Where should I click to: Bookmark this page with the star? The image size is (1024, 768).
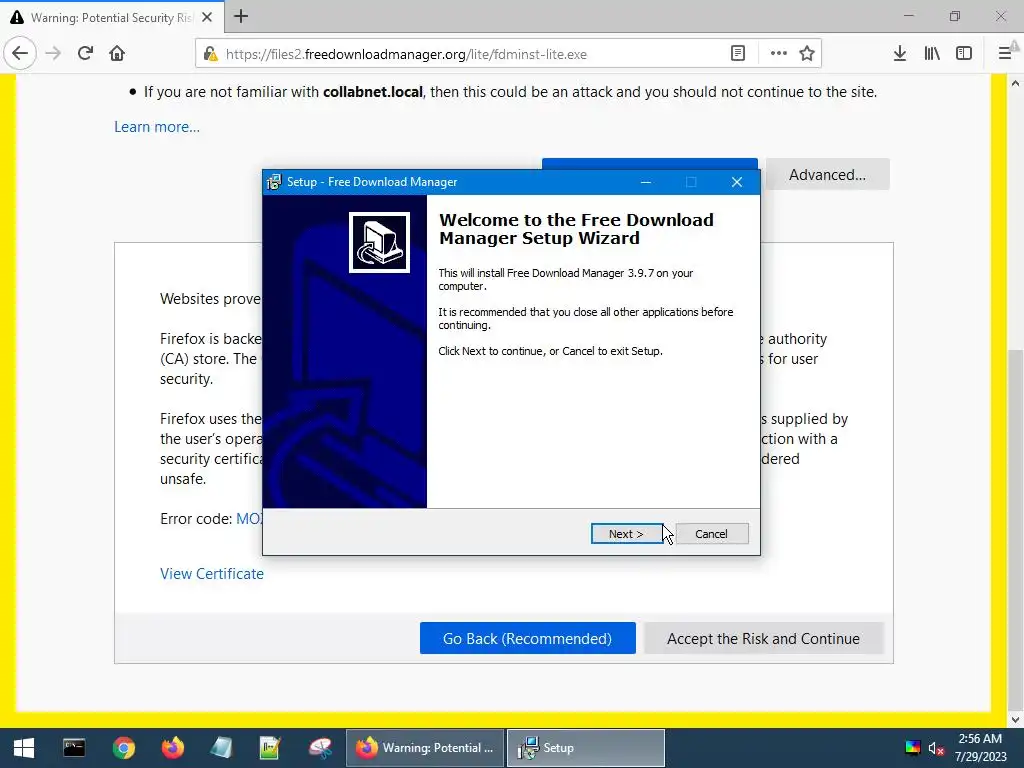coord(807,54)
